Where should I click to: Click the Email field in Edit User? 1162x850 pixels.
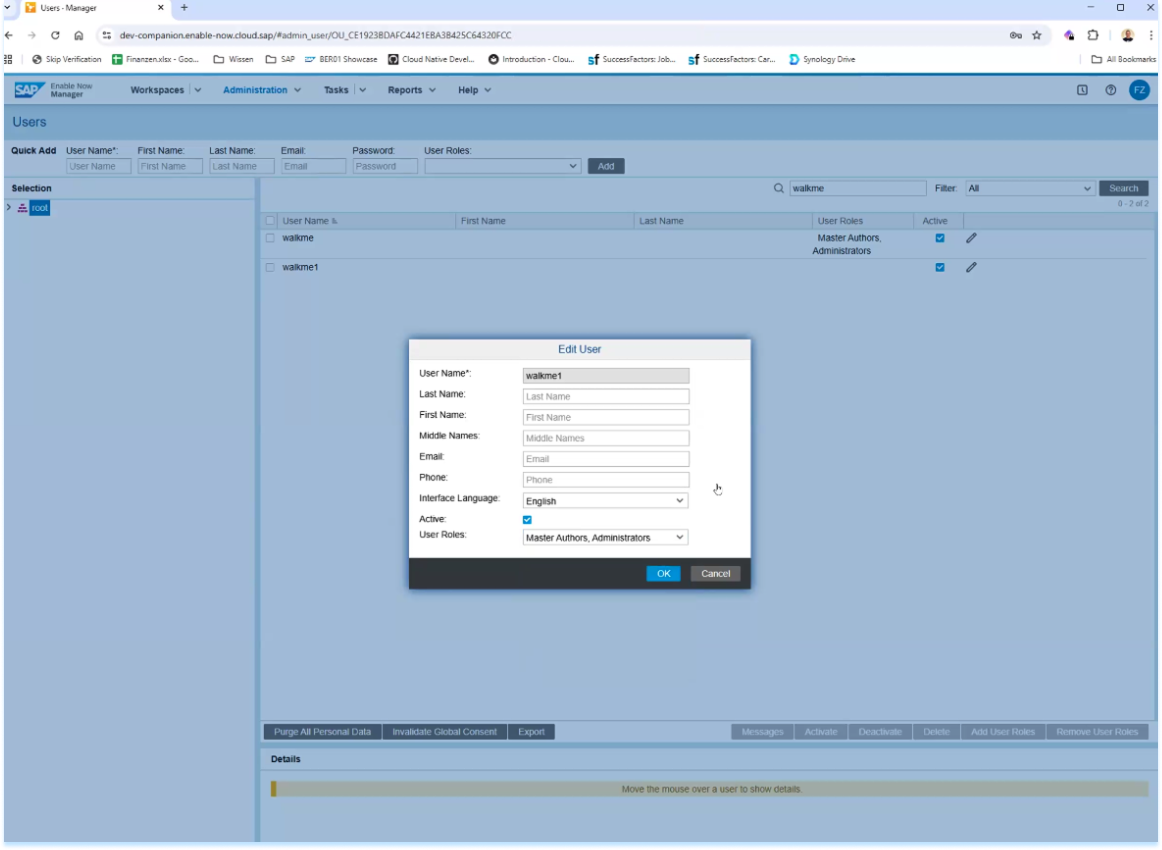point(605,459)
